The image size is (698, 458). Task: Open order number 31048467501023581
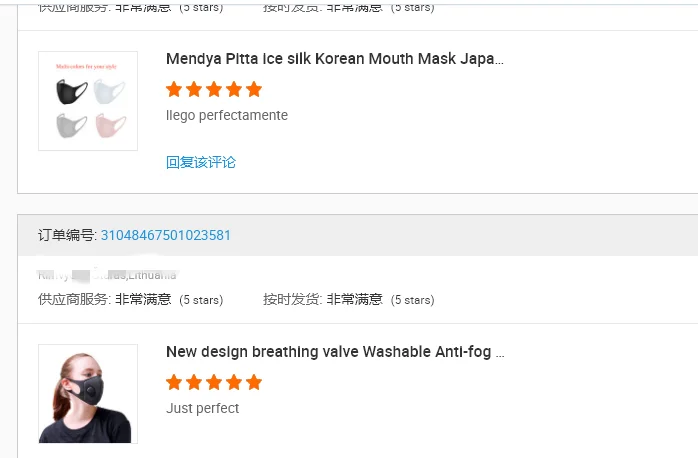pos(166,235)
